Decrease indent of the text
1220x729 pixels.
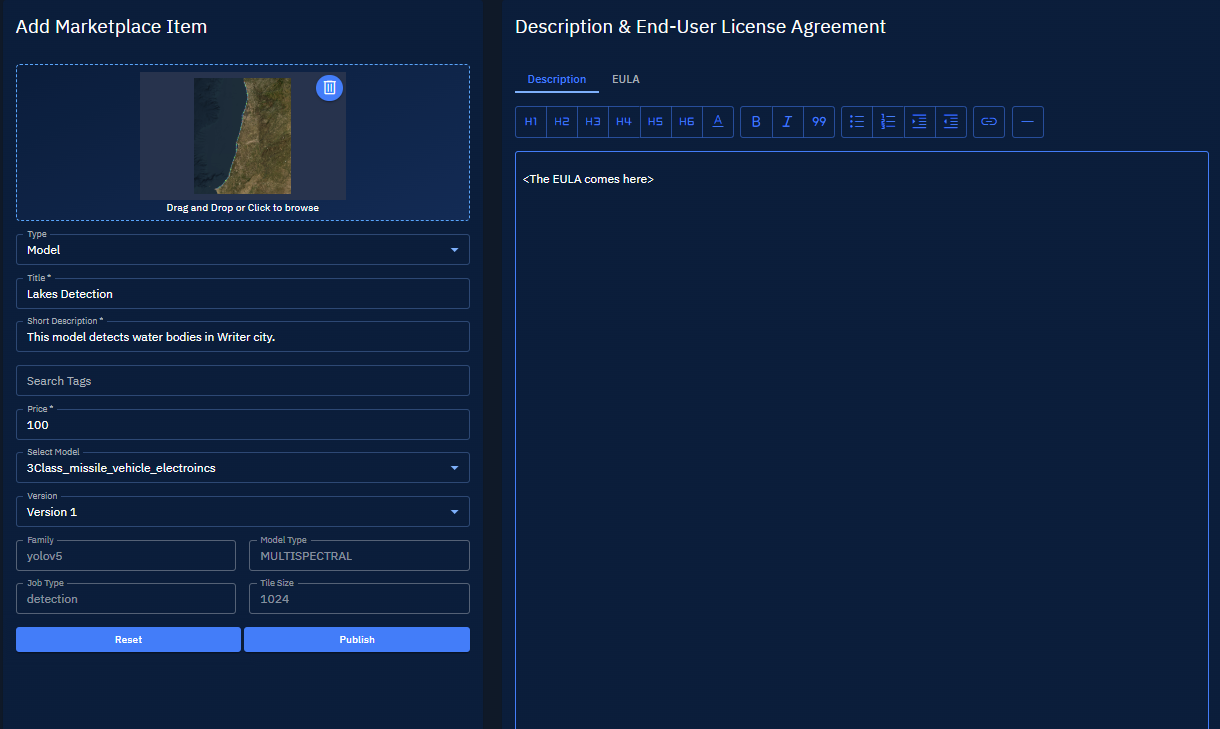click(950, 122)
